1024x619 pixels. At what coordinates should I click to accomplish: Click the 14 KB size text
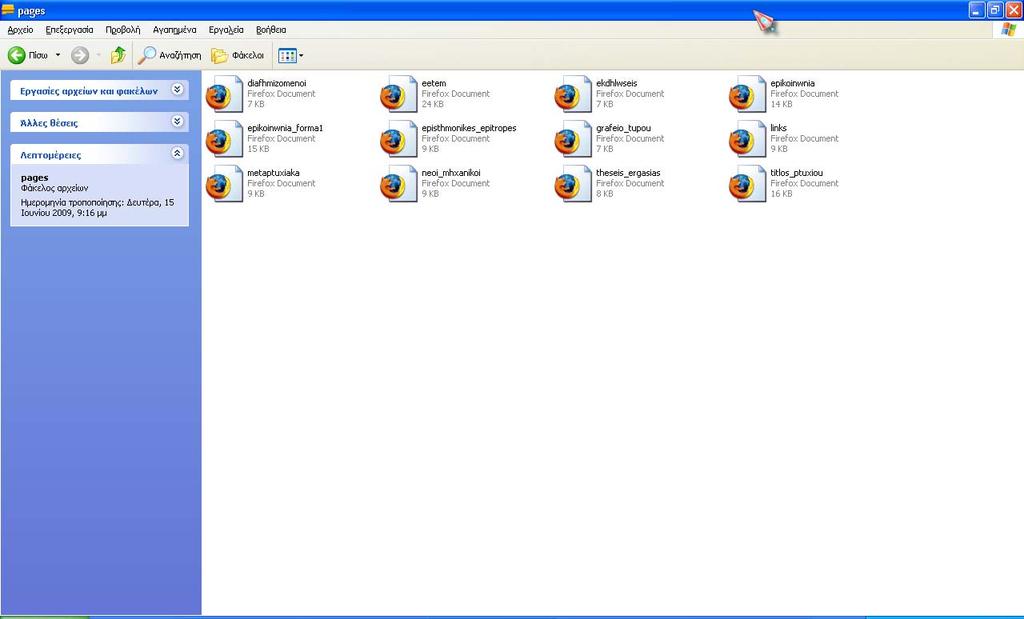[x=781, y=104]
